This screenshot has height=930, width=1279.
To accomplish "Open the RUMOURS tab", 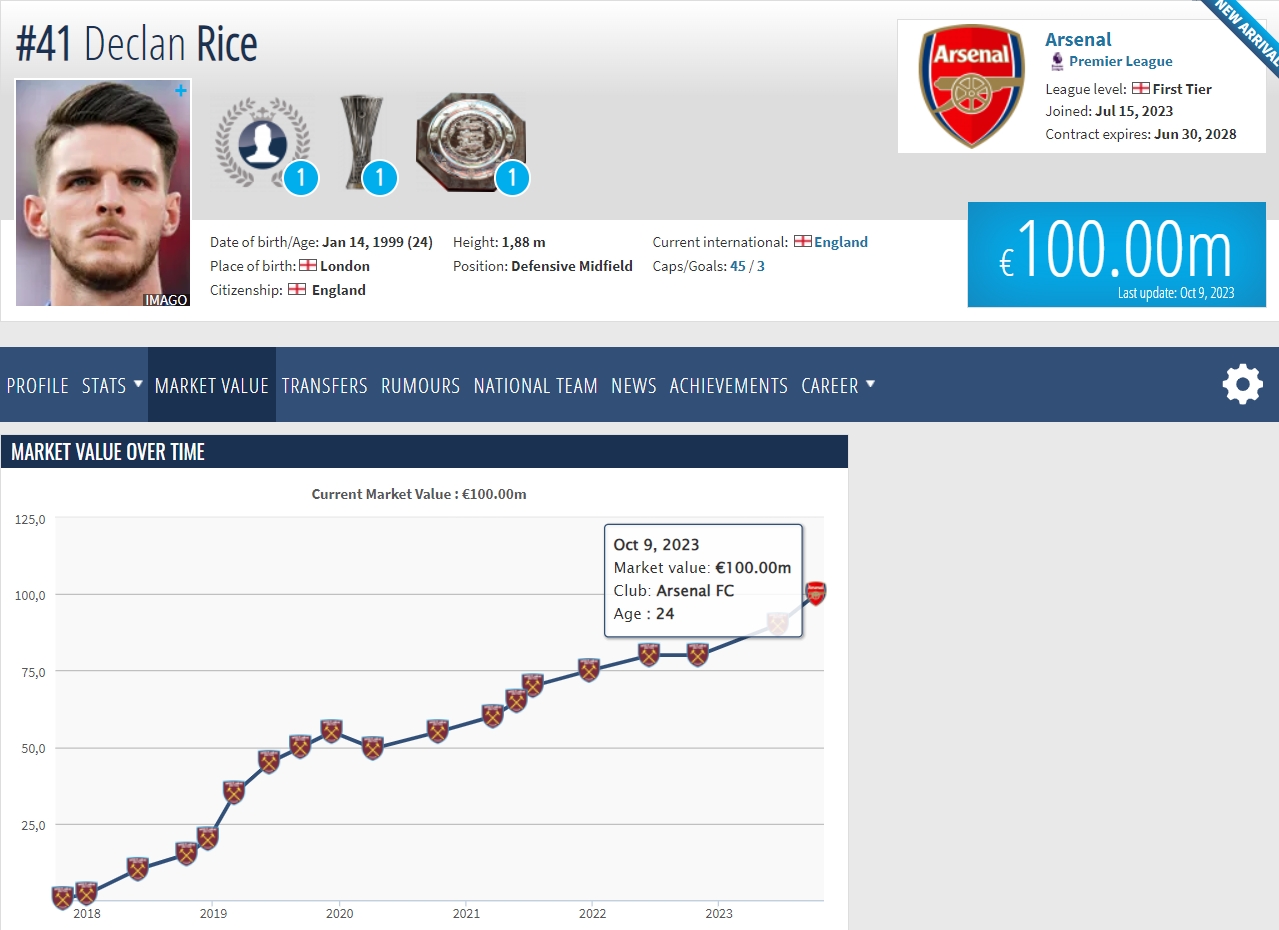I will [x=421, y=385].
